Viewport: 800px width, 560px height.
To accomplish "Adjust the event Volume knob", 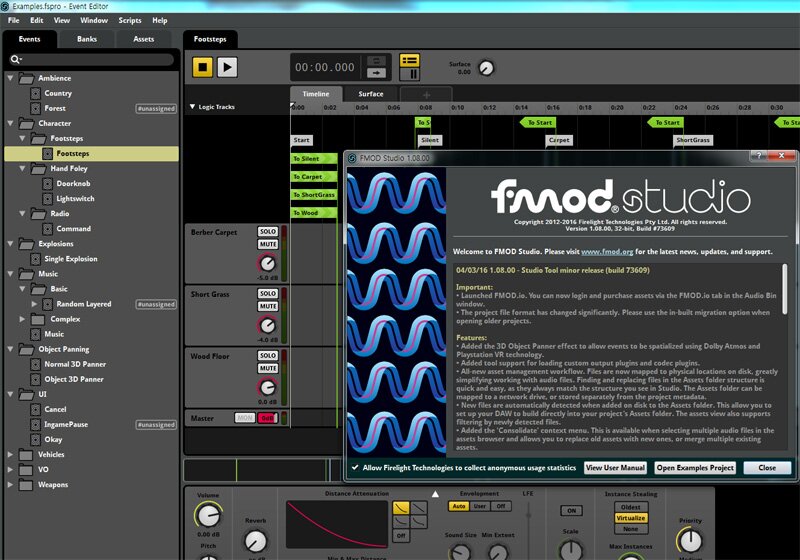I will [x=208, y=516].
